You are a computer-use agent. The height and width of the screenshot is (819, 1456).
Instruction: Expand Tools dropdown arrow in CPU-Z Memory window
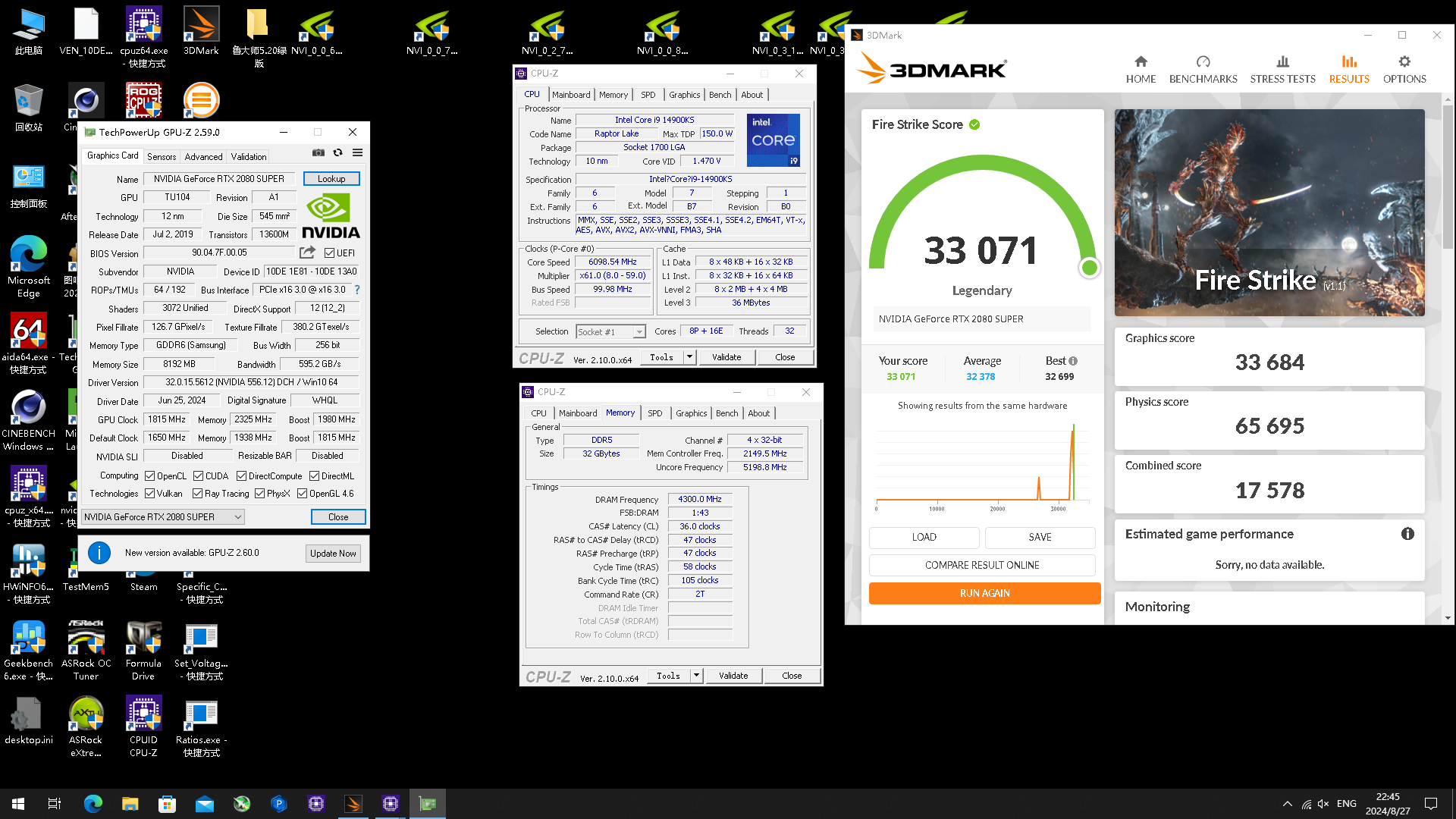(x=696, y=676)
